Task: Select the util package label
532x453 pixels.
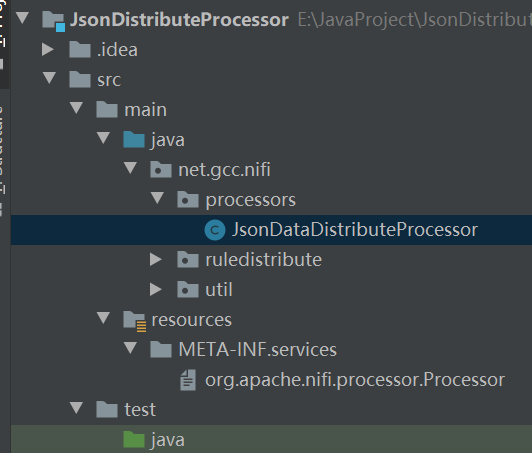Action: tap(219, 289)
